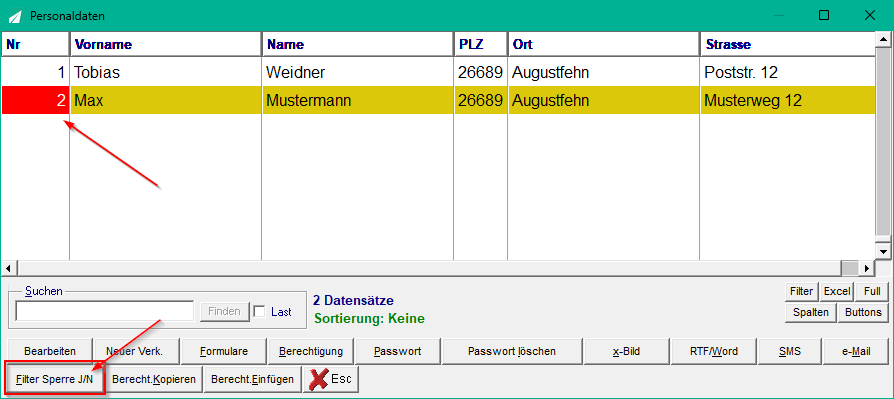Toggle the Last checkbox
Image resolution: width=894 pixels, height=399 pixels.
click(259, 312)
